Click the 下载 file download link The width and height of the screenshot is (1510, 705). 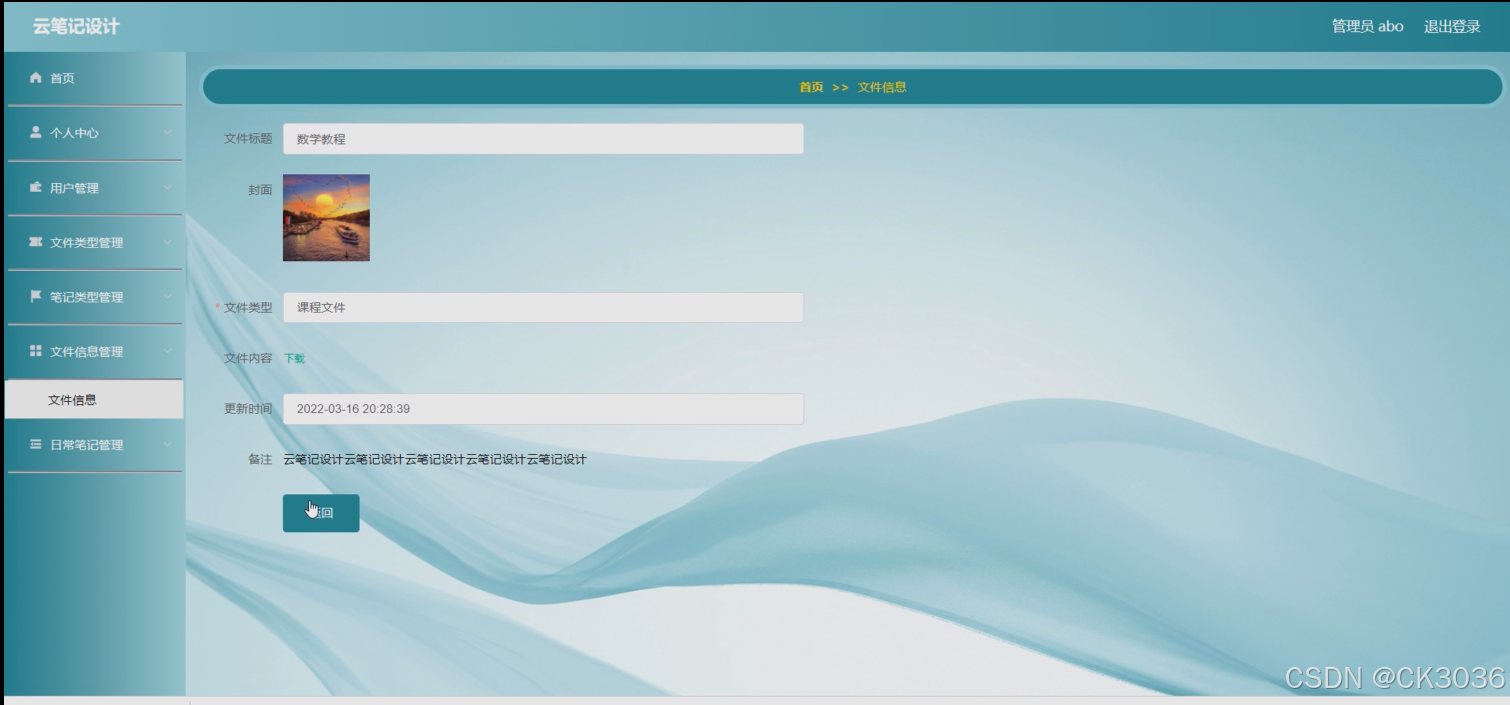coord(294,358)
